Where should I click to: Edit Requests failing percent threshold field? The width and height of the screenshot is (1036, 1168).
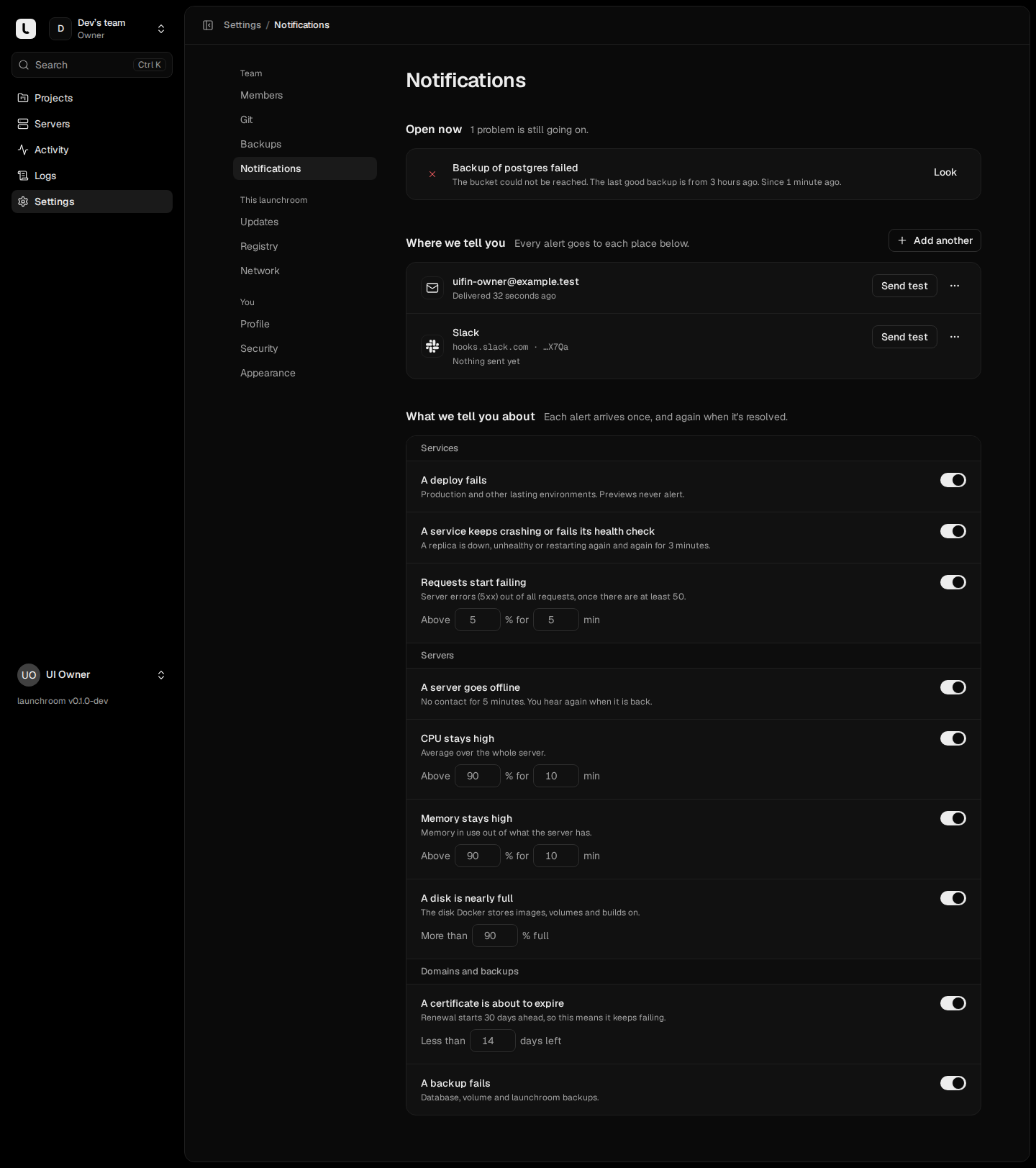[x=478, y=620]
